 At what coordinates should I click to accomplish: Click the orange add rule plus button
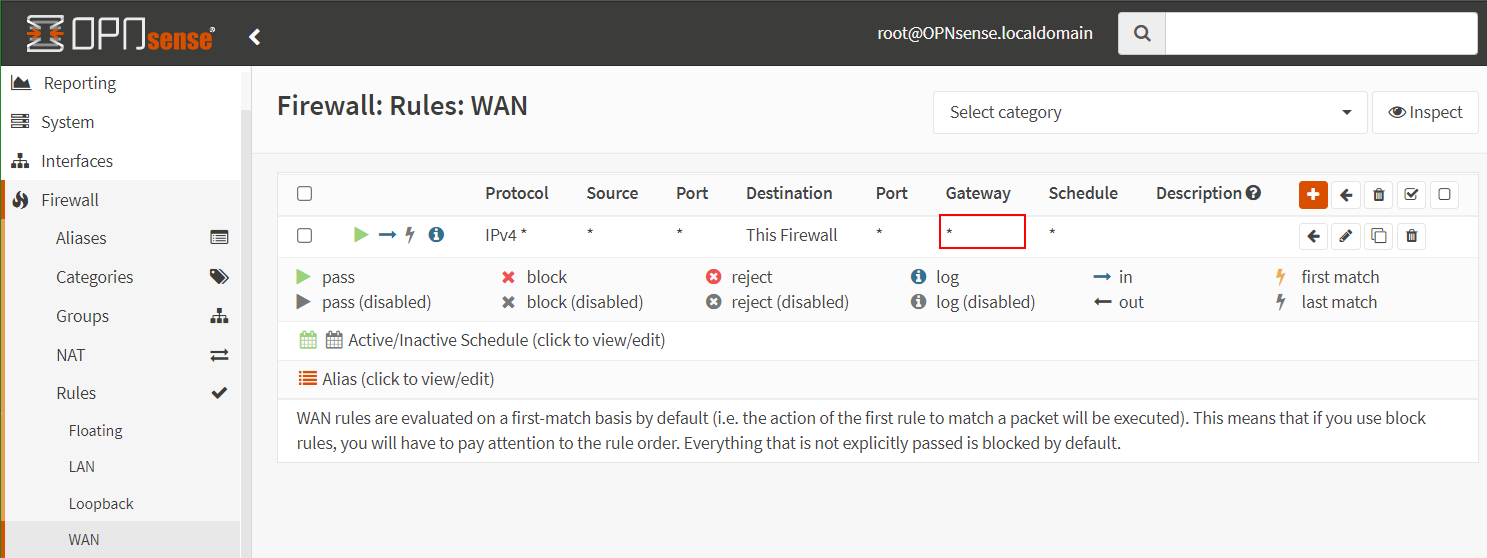point(1313,195)
